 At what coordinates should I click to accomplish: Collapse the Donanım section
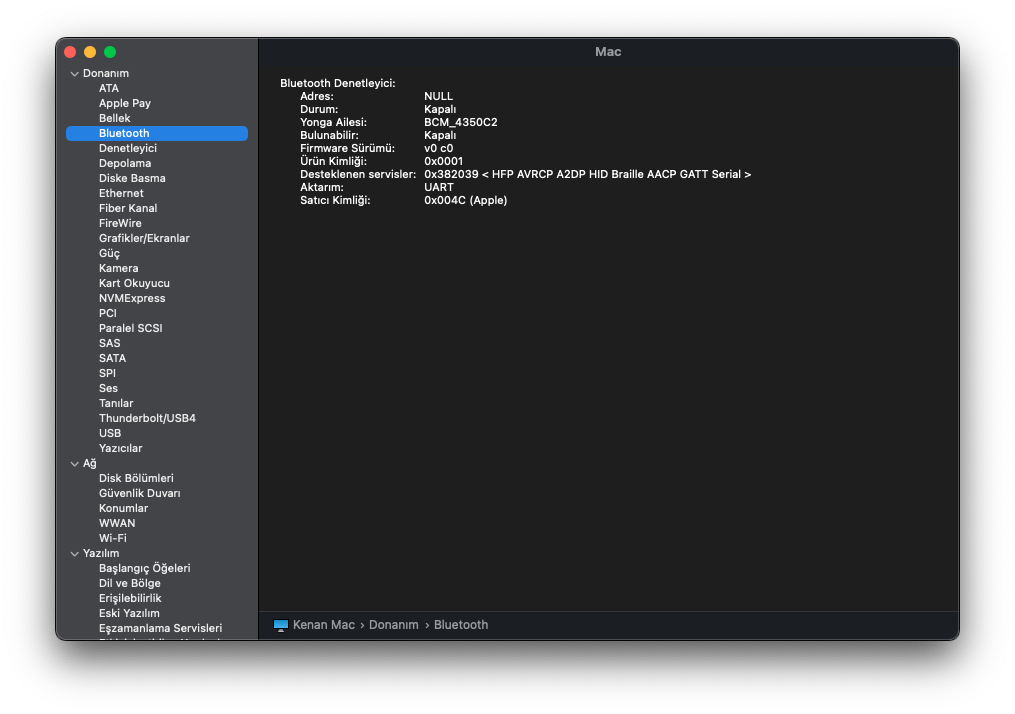(x=75, y=74)
